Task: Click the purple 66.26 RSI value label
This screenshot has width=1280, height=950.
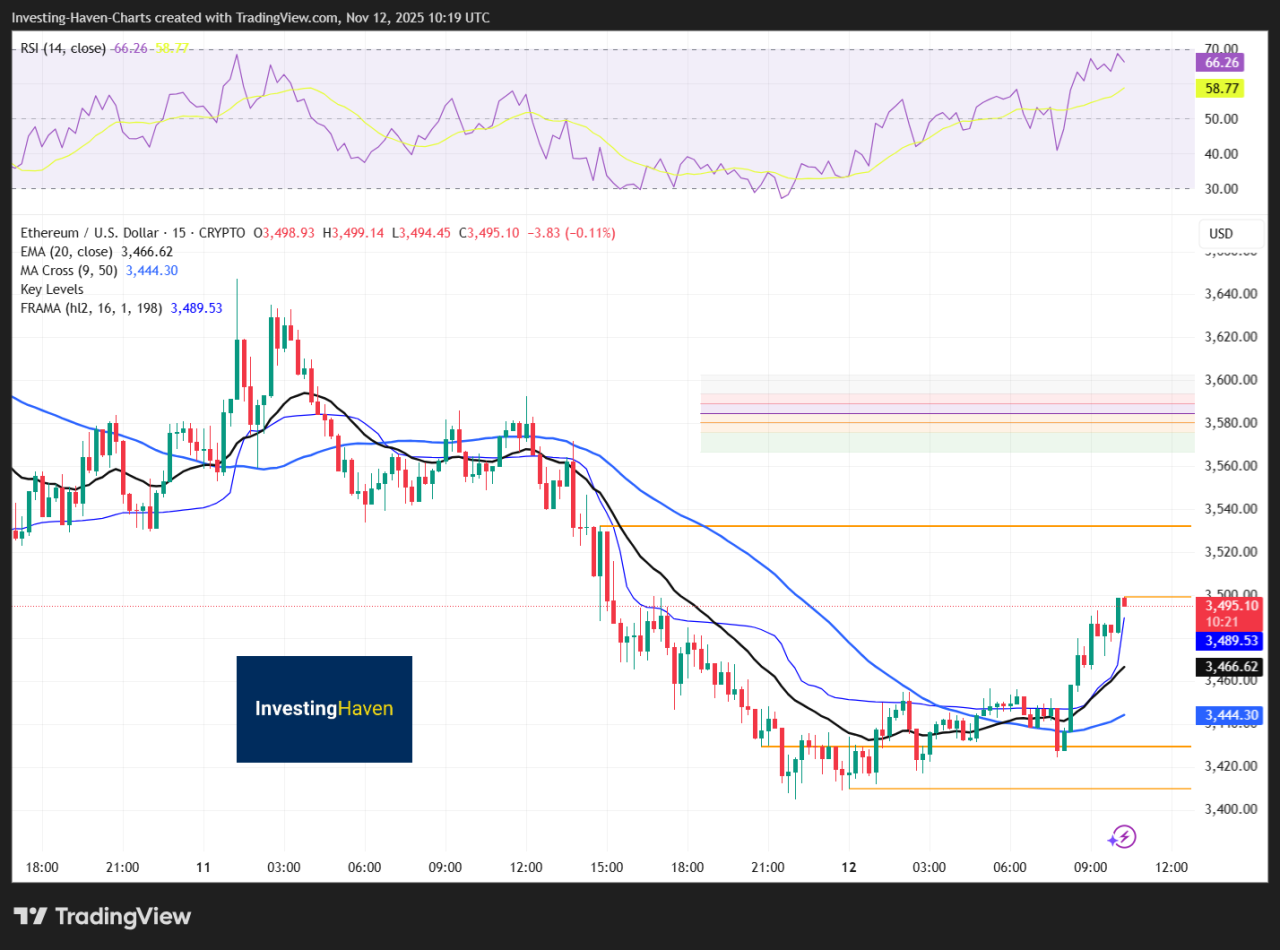Action: pyautogui.click(x=1219, y=62)
